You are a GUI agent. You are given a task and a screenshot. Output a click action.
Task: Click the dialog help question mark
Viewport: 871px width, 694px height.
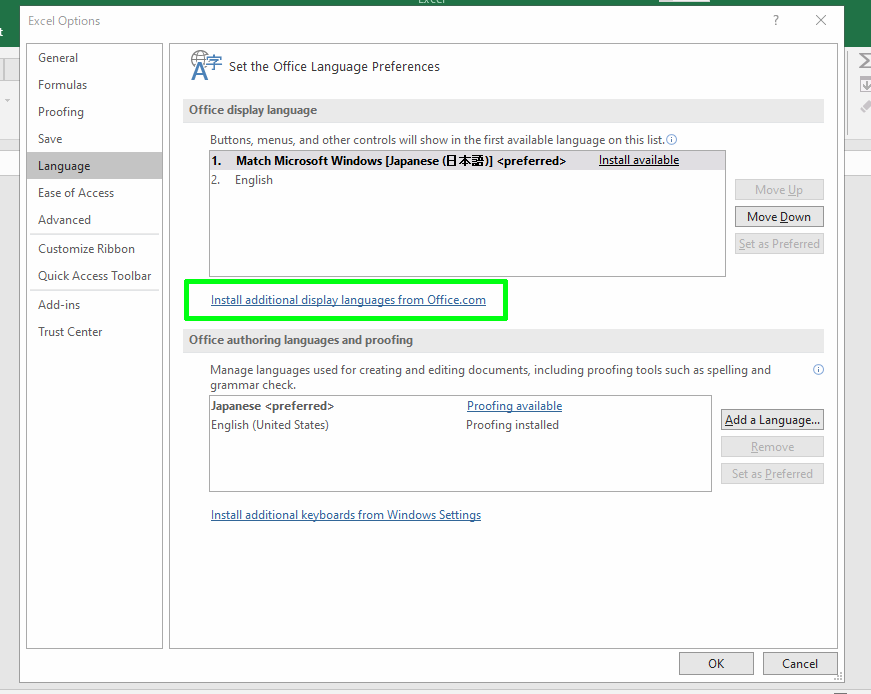pyautogui.click(x=775, y=21)
